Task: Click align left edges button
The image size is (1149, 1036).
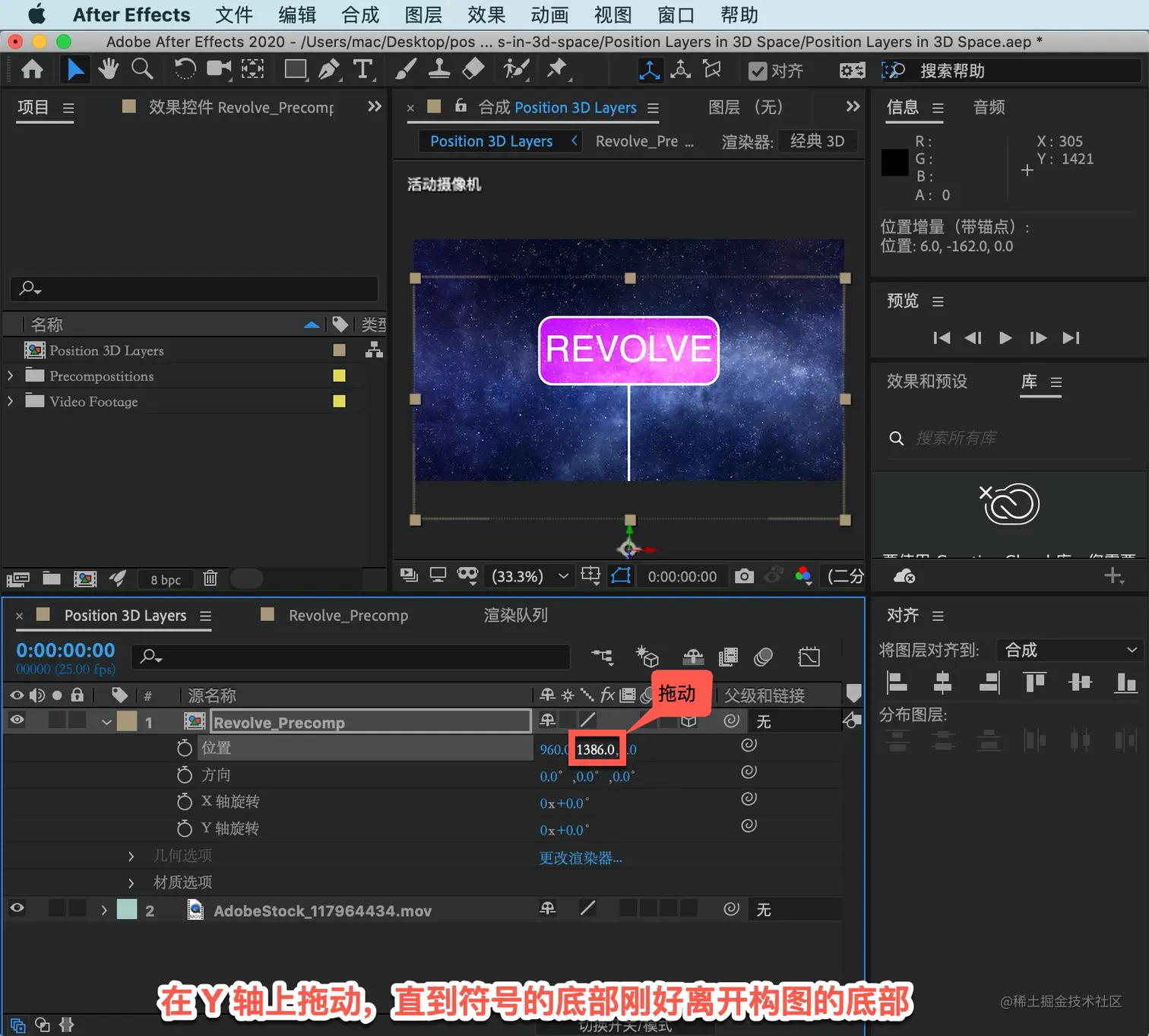Action: click(x=897, y=683)
